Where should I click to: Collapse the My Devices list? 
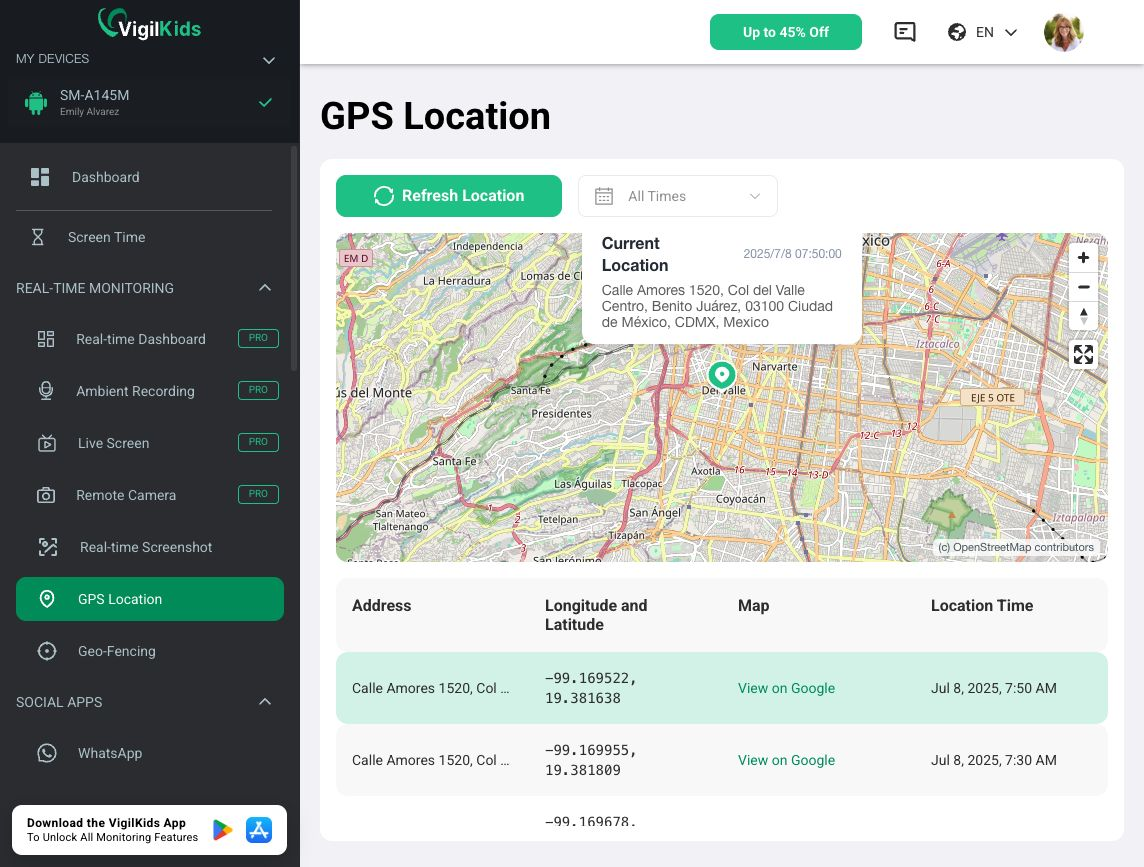pos(268,61)
